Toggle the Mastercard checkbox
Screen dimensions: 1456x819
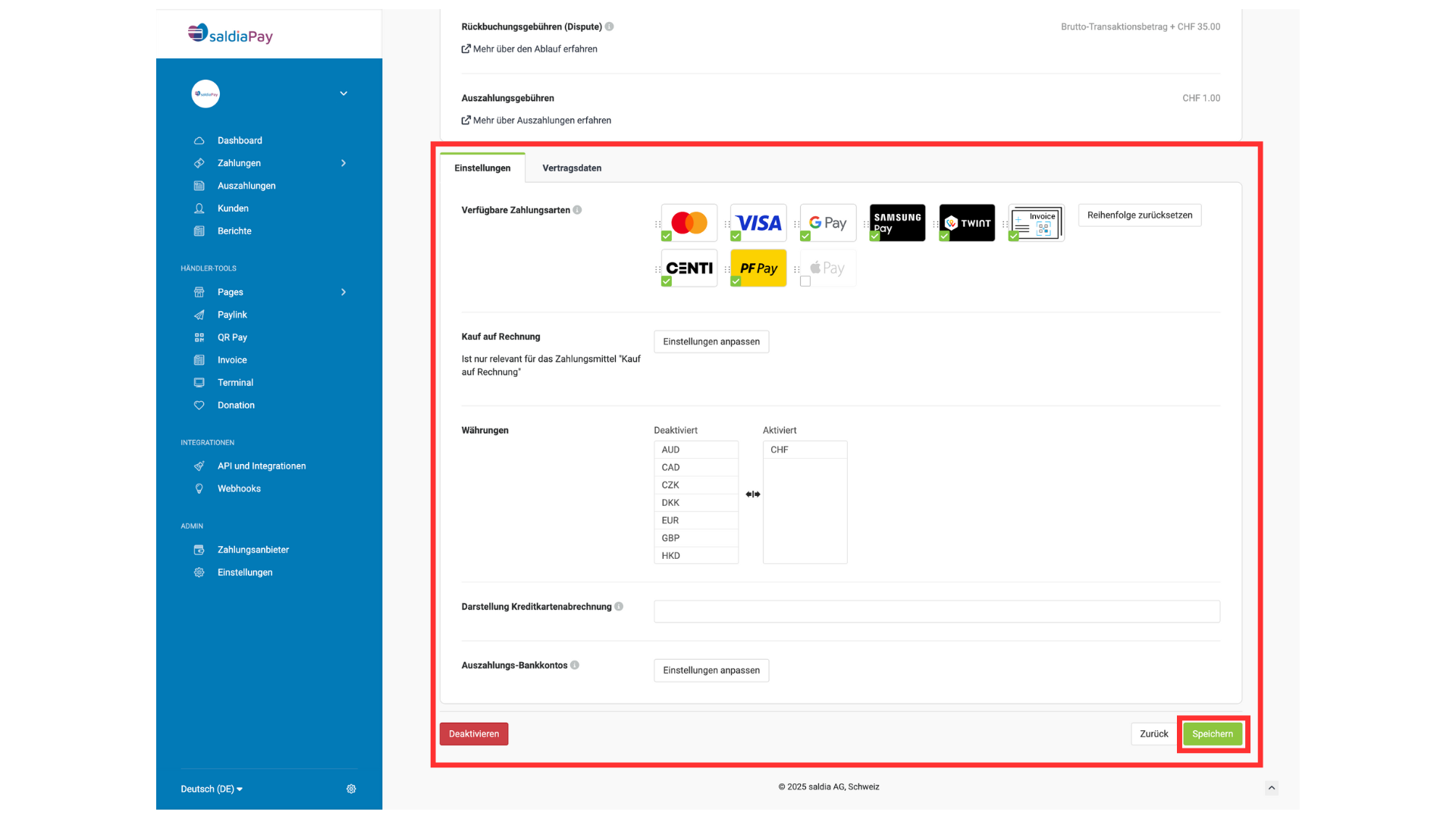[x=667, y=236]
